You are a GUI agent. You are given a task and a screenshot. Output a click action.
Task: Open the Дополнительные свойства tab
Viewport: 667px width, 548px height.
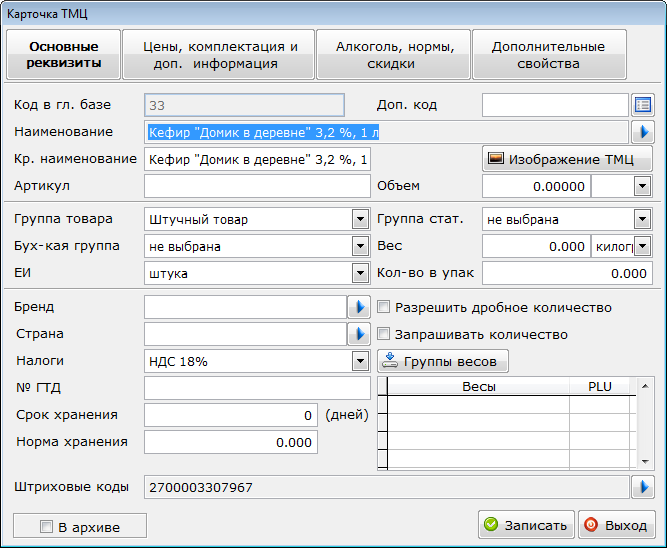(x=549, y=54)
